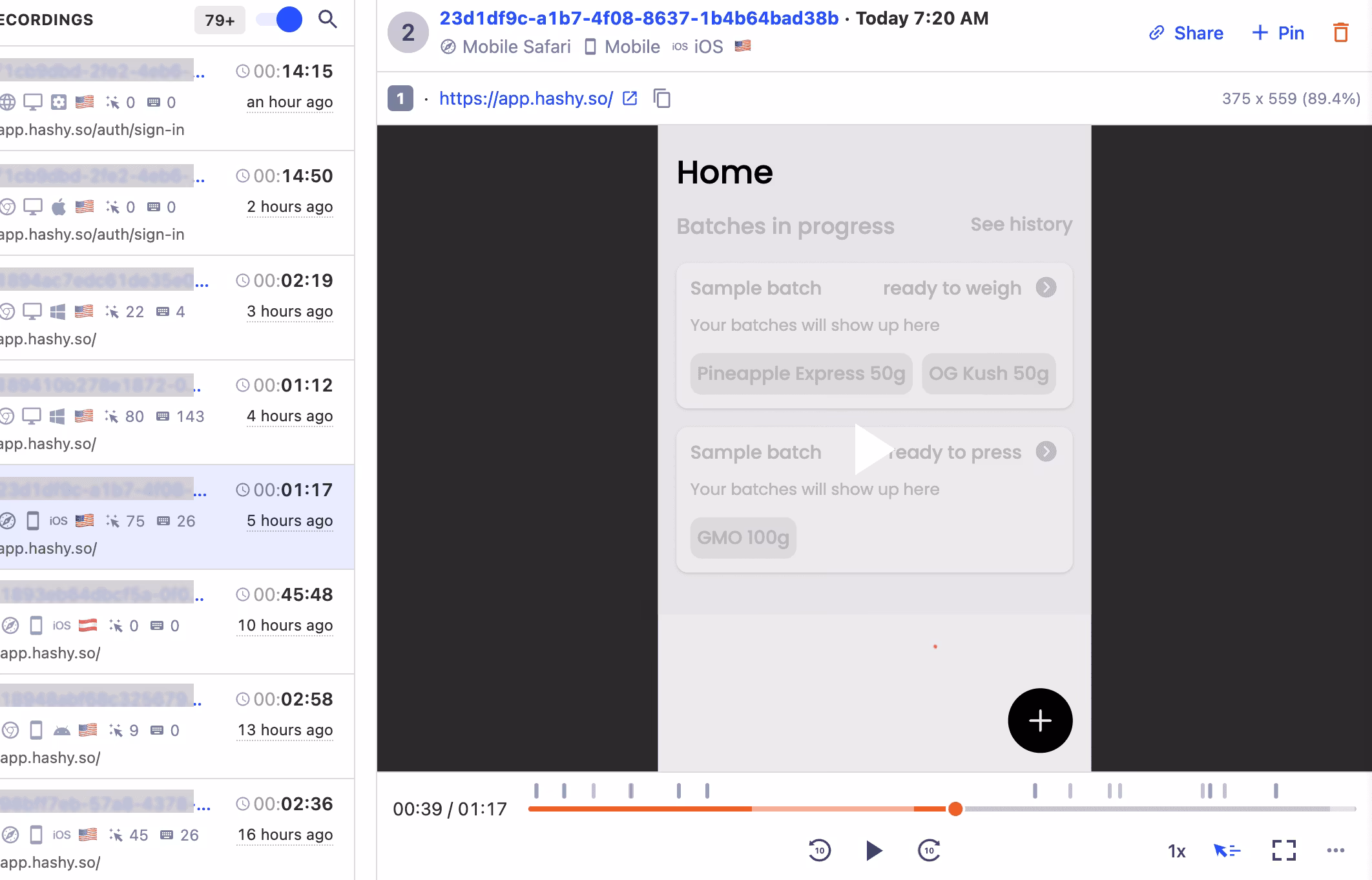Viewport: 1372px width, 880px height.
Task: Enter fullscreen player mode
Action: (x=1284, y=850)
